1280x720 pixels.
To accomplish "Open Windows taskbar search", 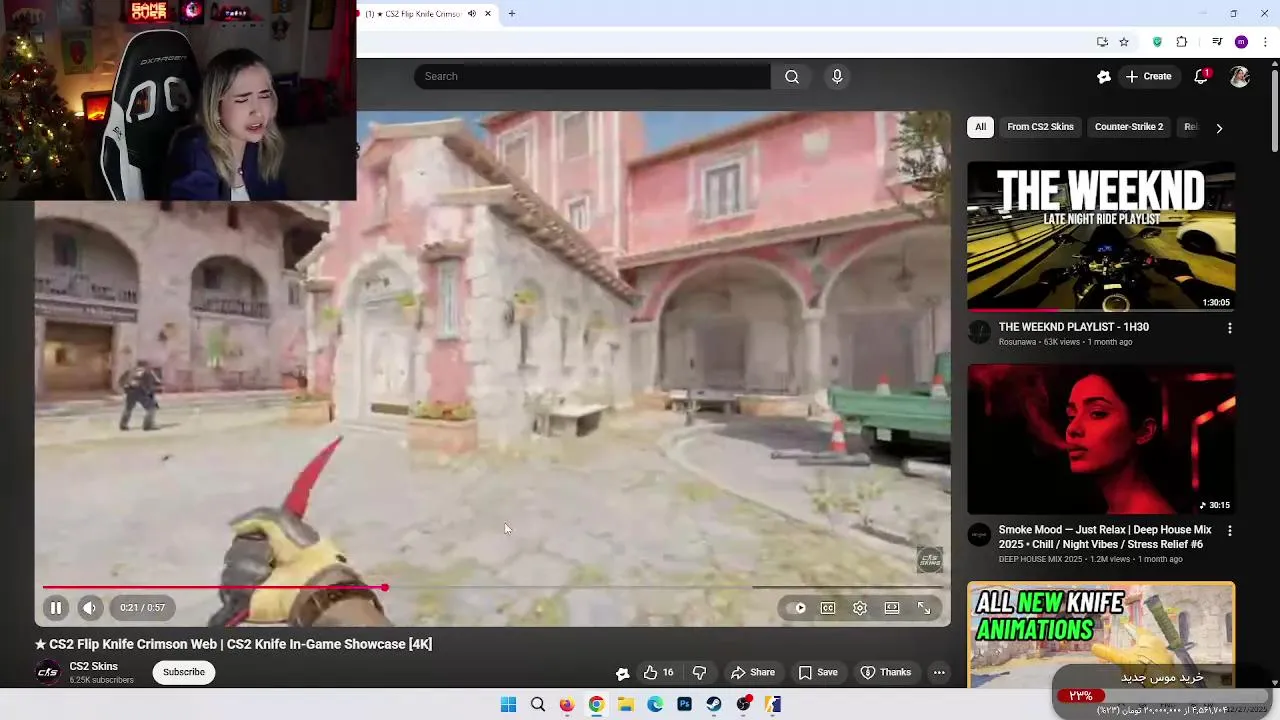I will point(538,705).
